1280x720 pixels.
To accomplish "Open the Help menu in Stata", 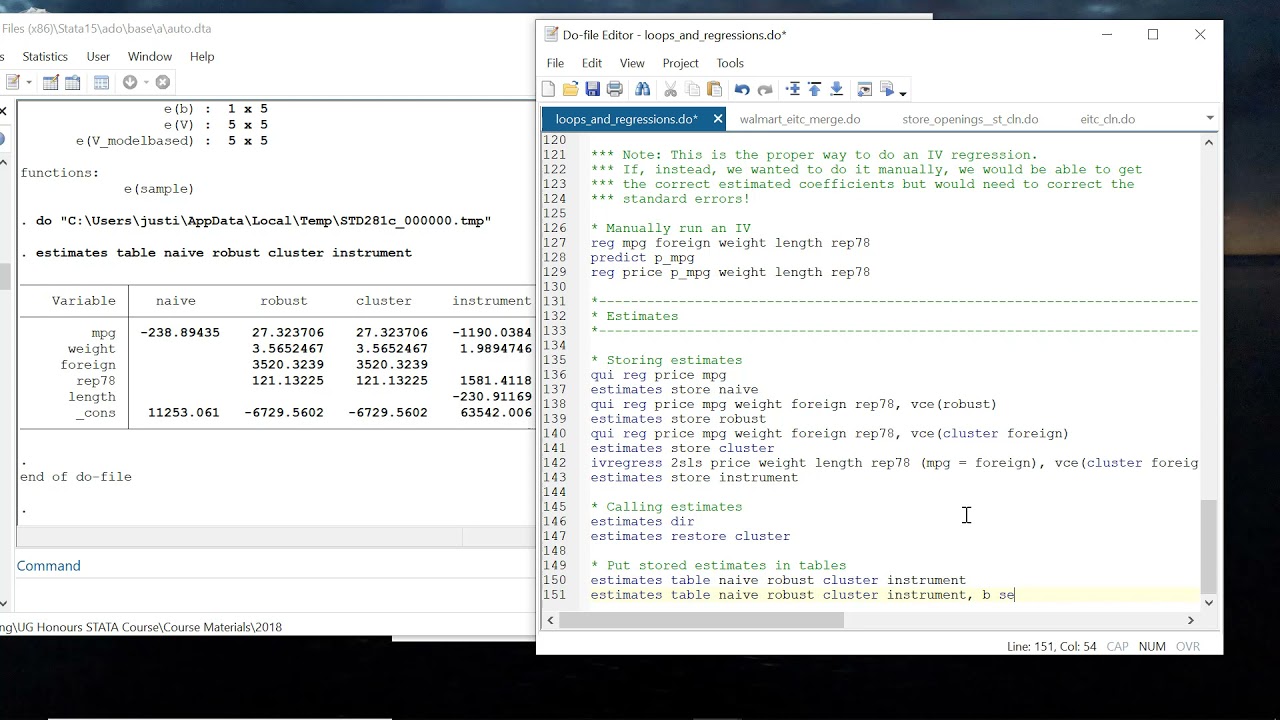I will click(x=202, y=56).
